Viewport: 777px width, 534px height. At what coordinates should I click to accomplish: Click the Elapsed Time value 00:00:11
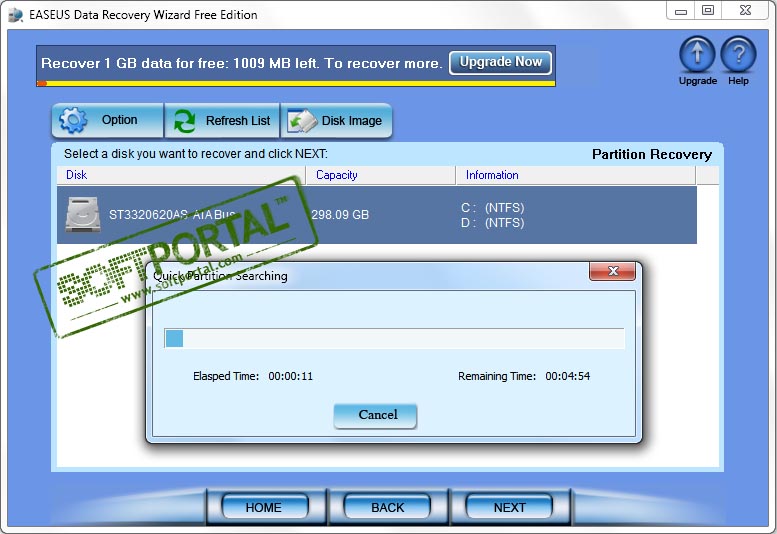[291, 376]
